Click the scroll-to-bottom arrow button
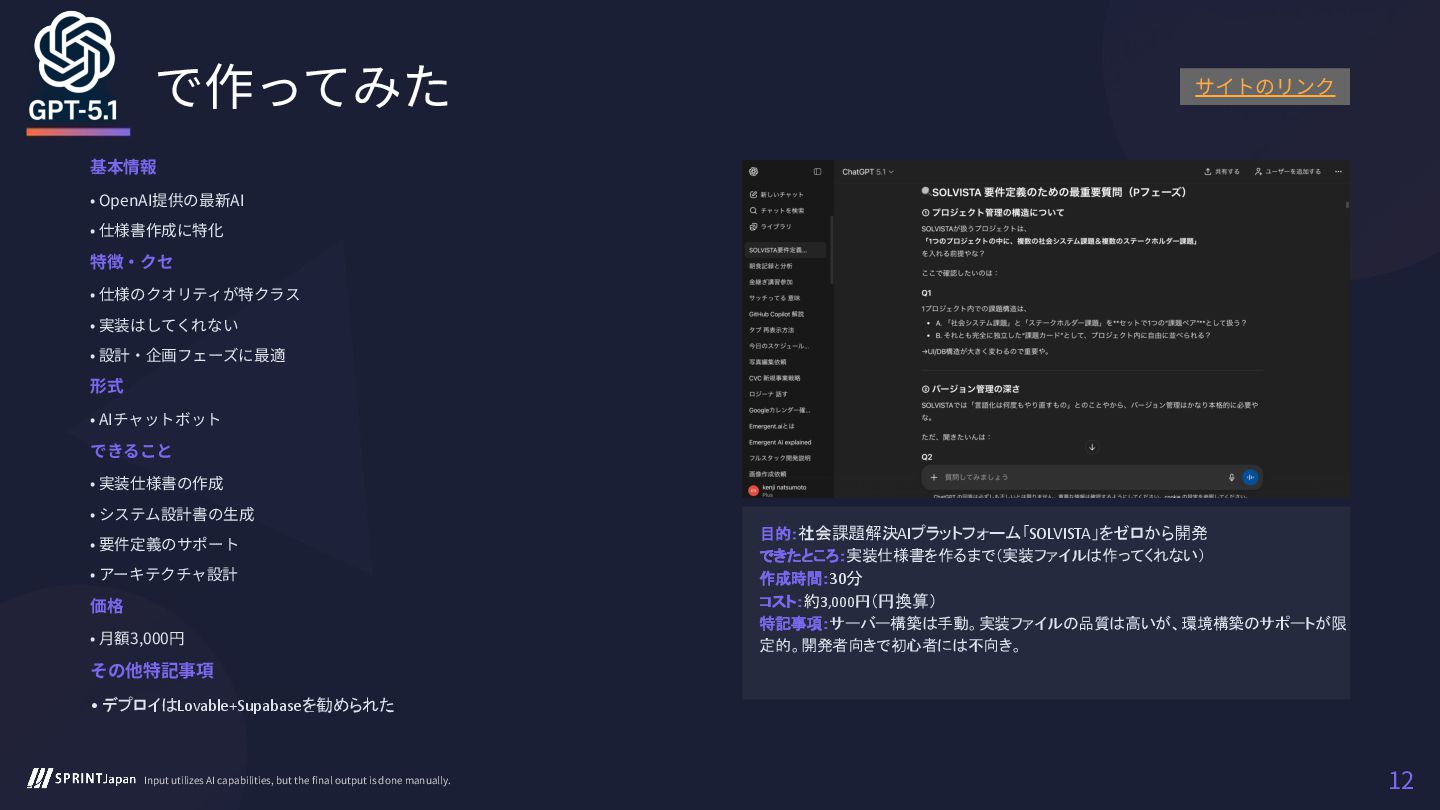 (x=1092, y=447)
